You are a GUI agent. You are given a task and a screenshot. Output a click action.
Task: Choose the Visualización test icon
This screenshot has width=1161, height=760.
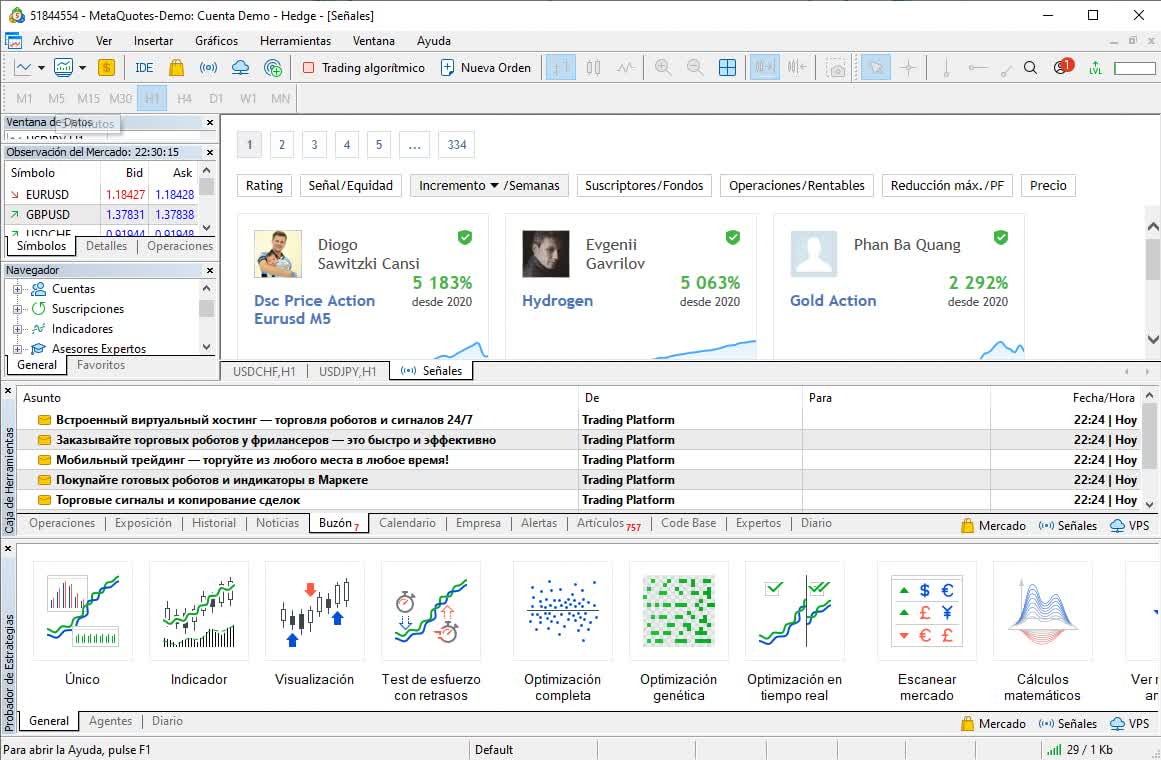314,611
